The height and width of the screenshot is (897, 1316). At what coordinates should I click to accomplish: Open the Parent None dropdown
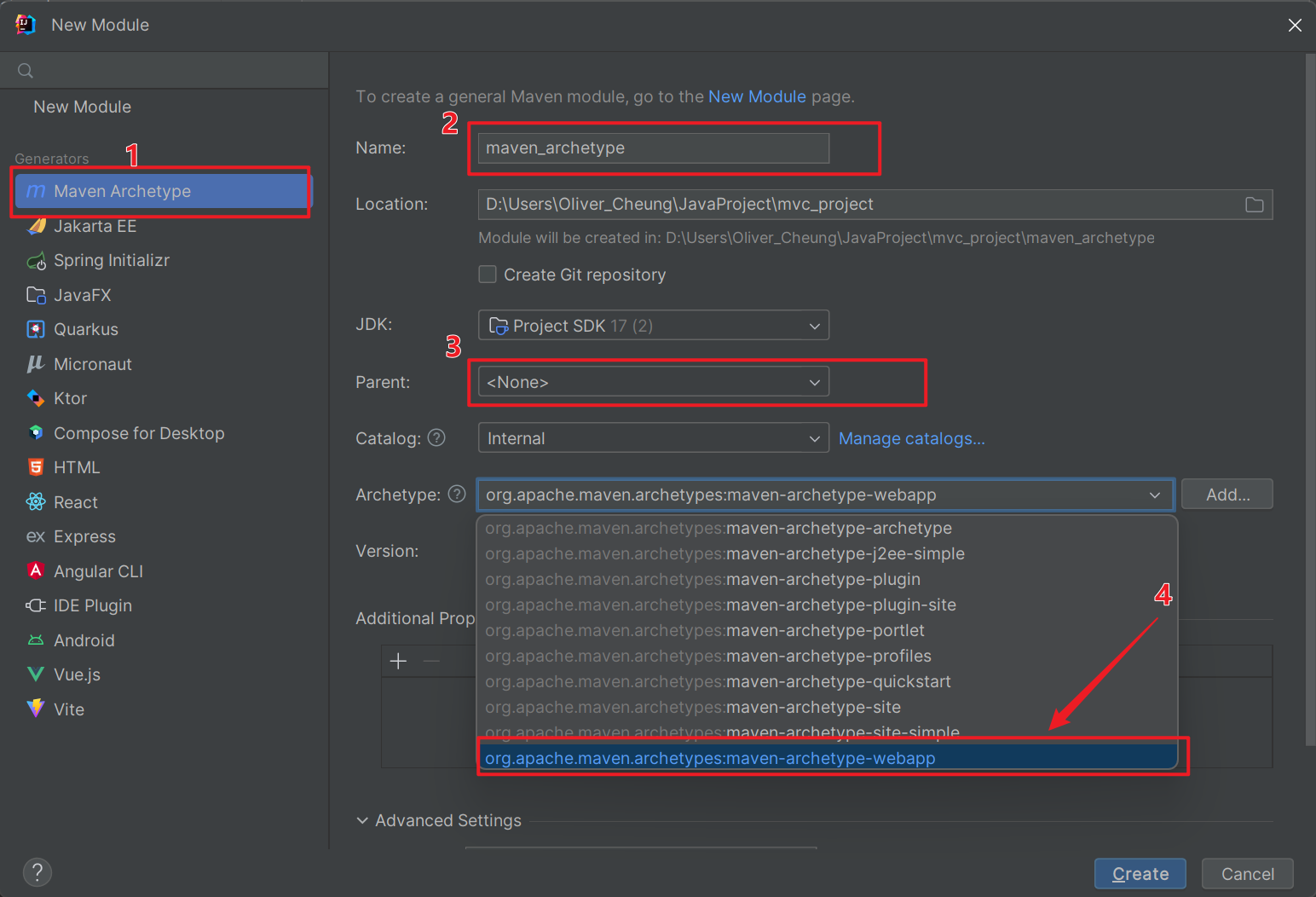tap(654, 382)
